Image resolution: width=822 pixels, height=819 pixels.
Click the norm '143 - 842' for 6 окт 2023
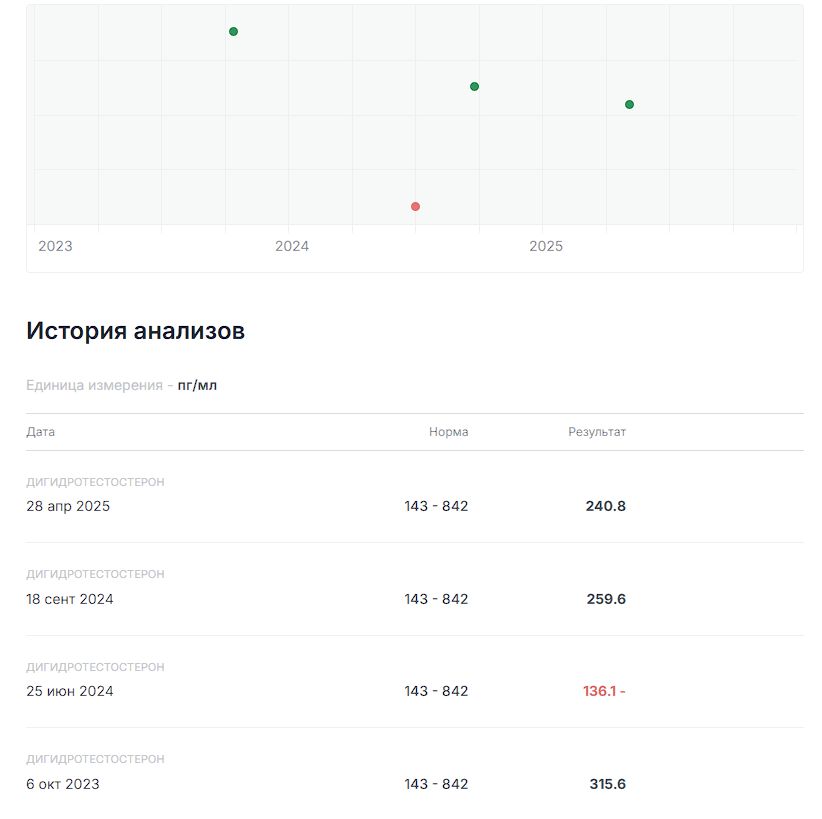click(436, 784)
